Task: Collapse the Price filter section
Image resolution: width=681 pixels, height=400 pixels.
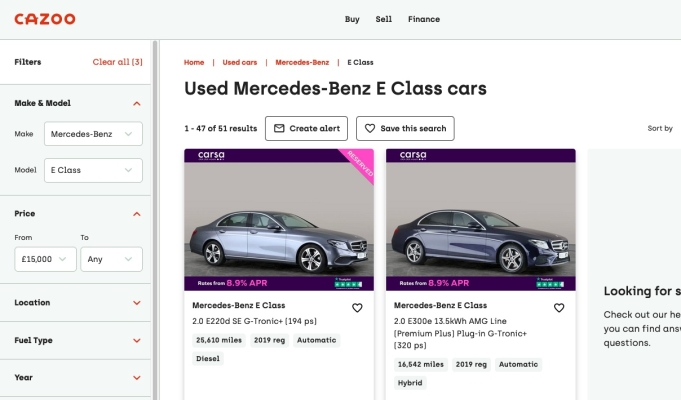Action: click(x=137, y=214)
